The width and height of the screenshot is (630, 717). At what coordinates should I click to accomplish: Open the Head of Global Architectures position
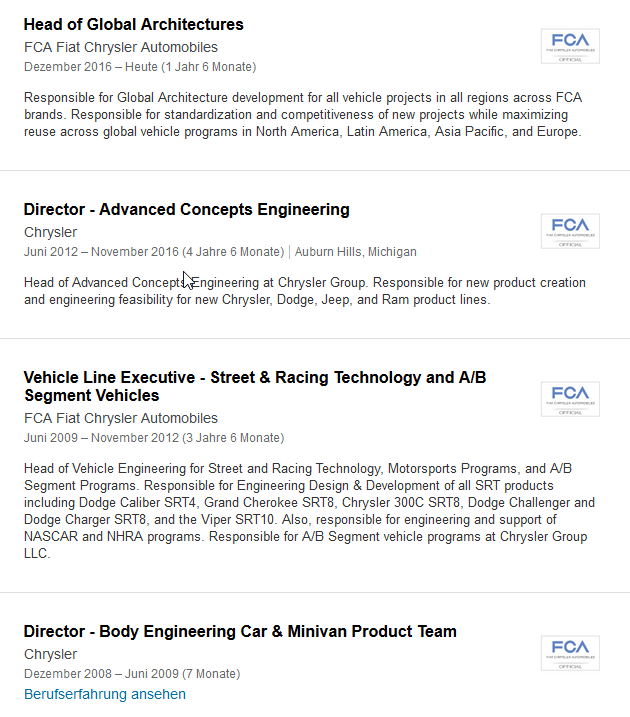(x=133, y=24)
